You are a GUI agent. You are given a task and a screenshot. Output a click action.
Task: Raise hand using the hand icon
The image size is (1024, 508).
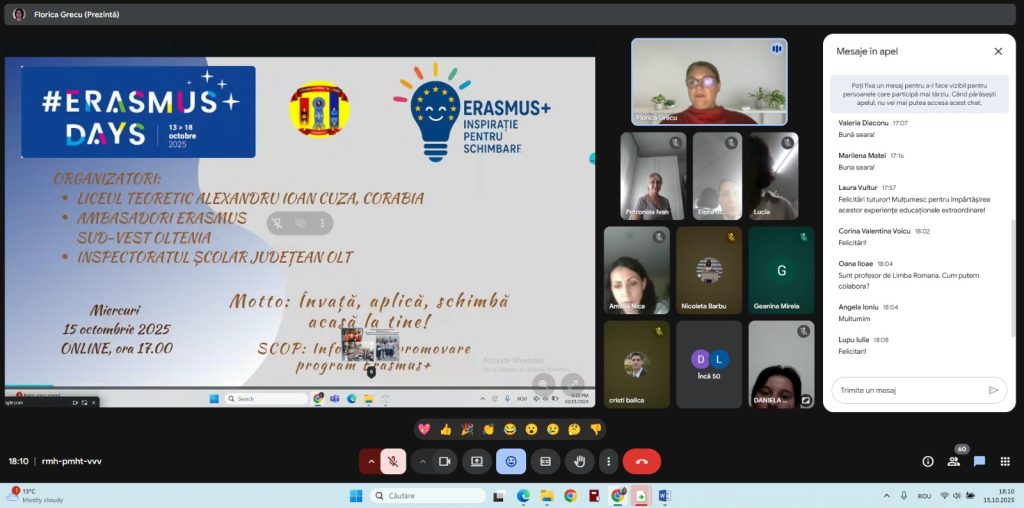pyautogui.click(x=579, y=461)
